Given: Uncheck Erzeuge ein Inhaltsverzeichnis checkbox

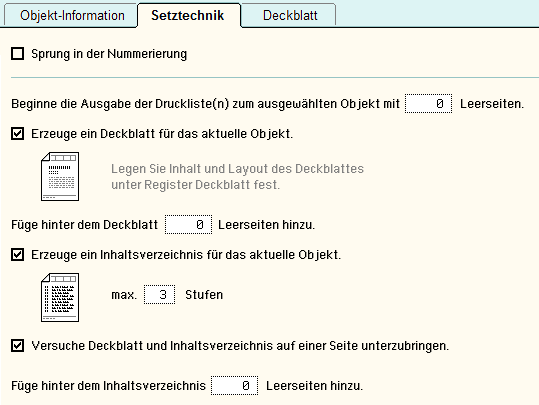Looking at the screenshot, I should click(x=18, y=254).
